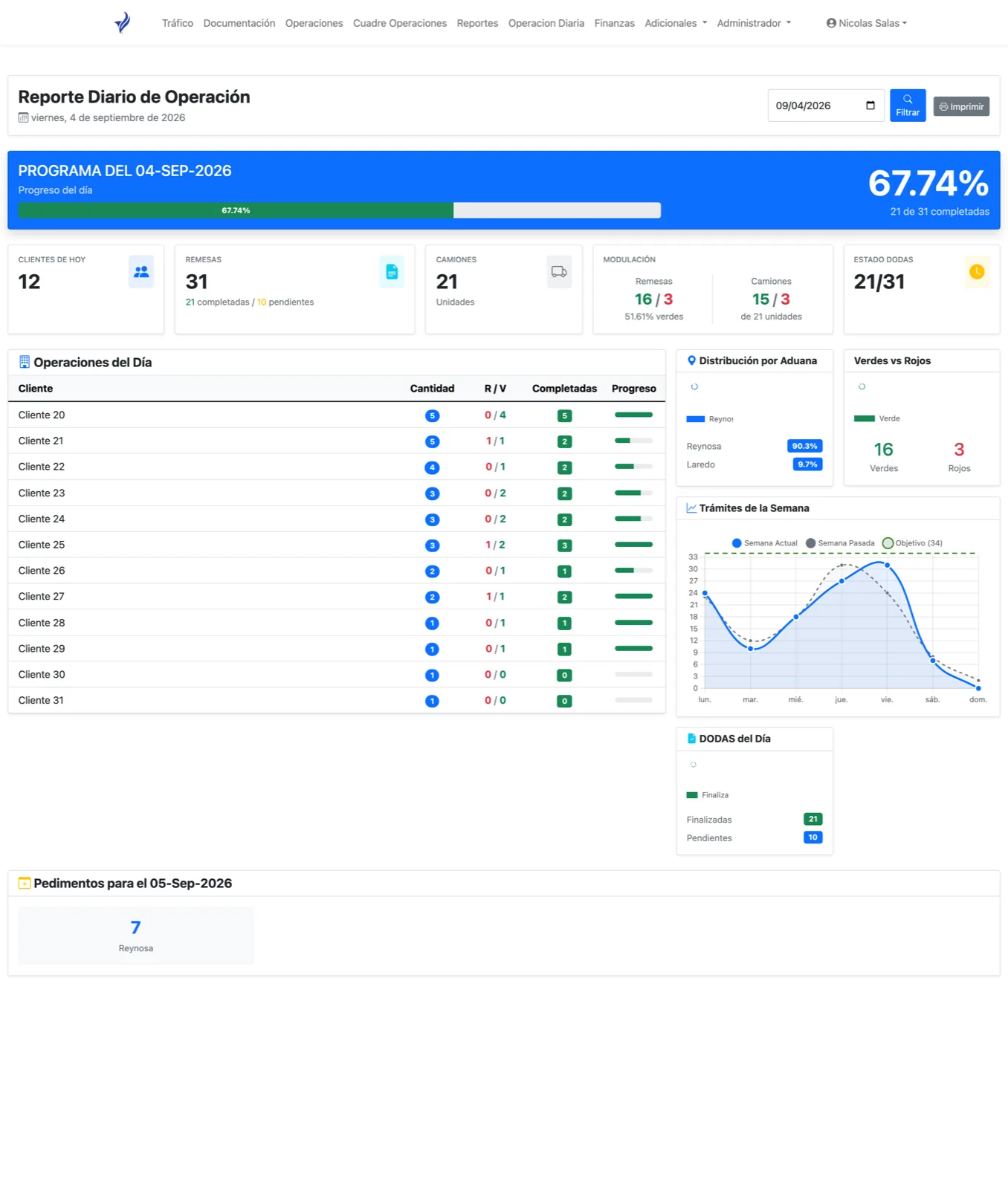Select the Cliente 27 row name
This screenshot has width=1008, height=1189.
(x=42, y=596)
